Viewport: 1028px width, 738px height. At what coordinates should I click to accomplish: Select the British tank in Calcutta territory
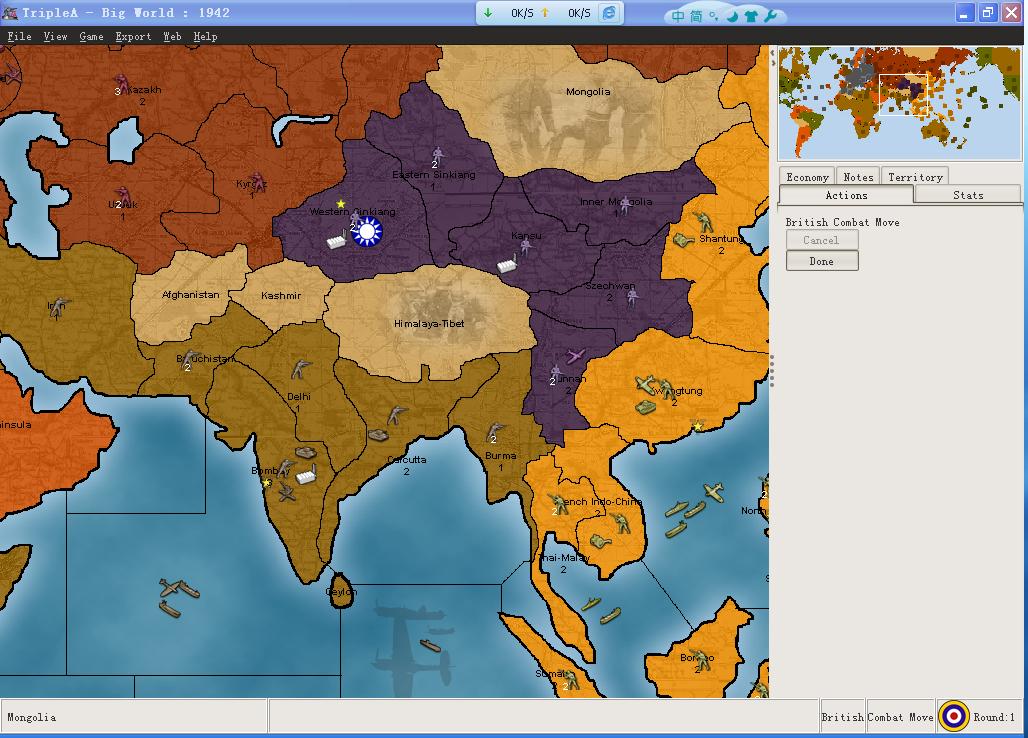(x=378, y=434)
